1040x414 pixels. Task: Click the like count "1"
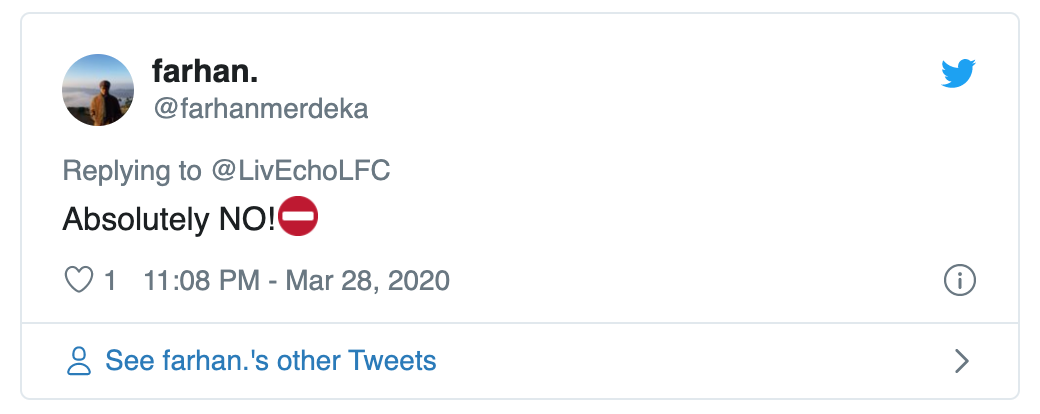tap(110, 280)
